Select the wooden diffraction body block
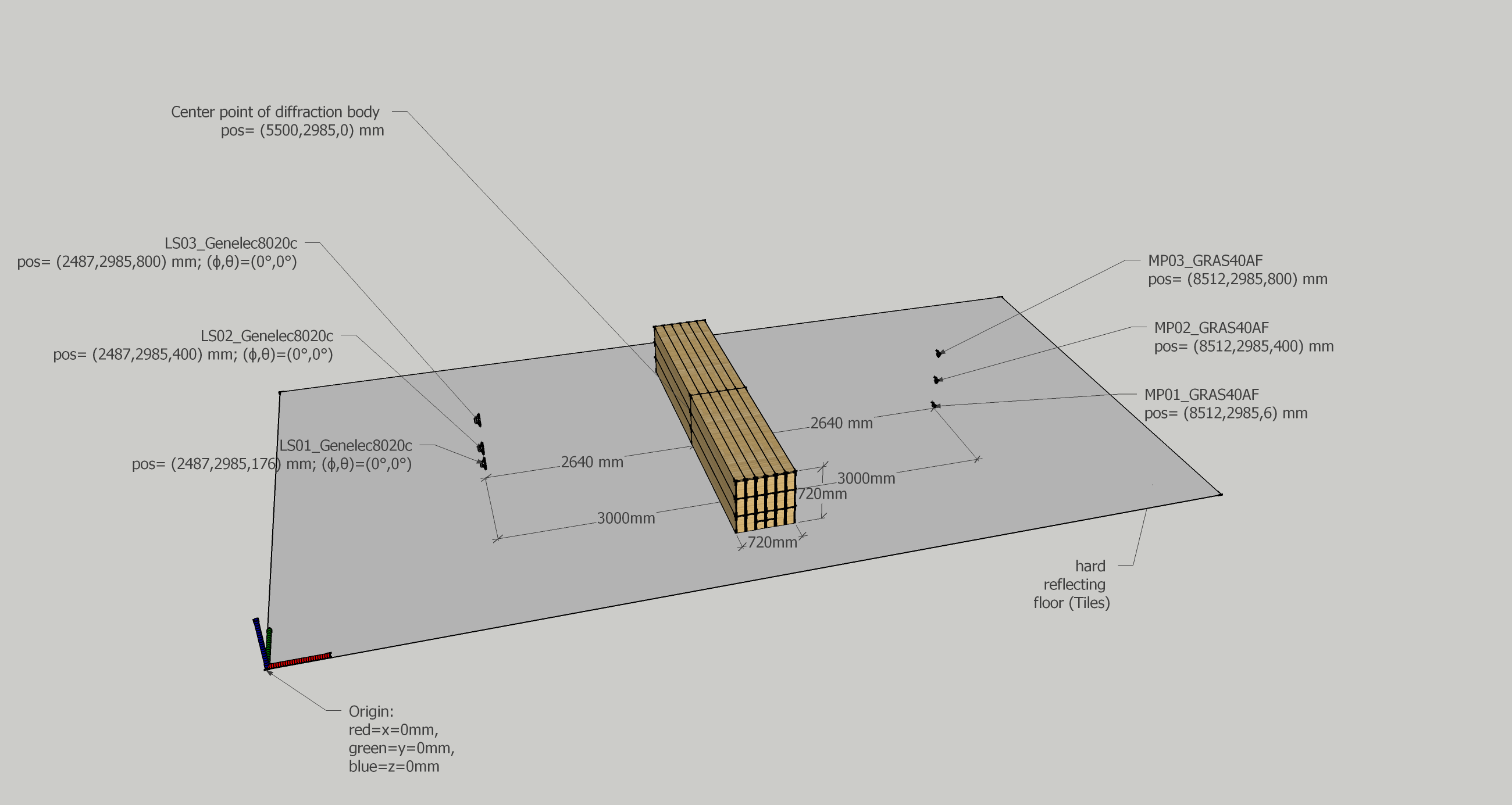The width and height of the screenshot is (1512, 805). pos(725,425)
